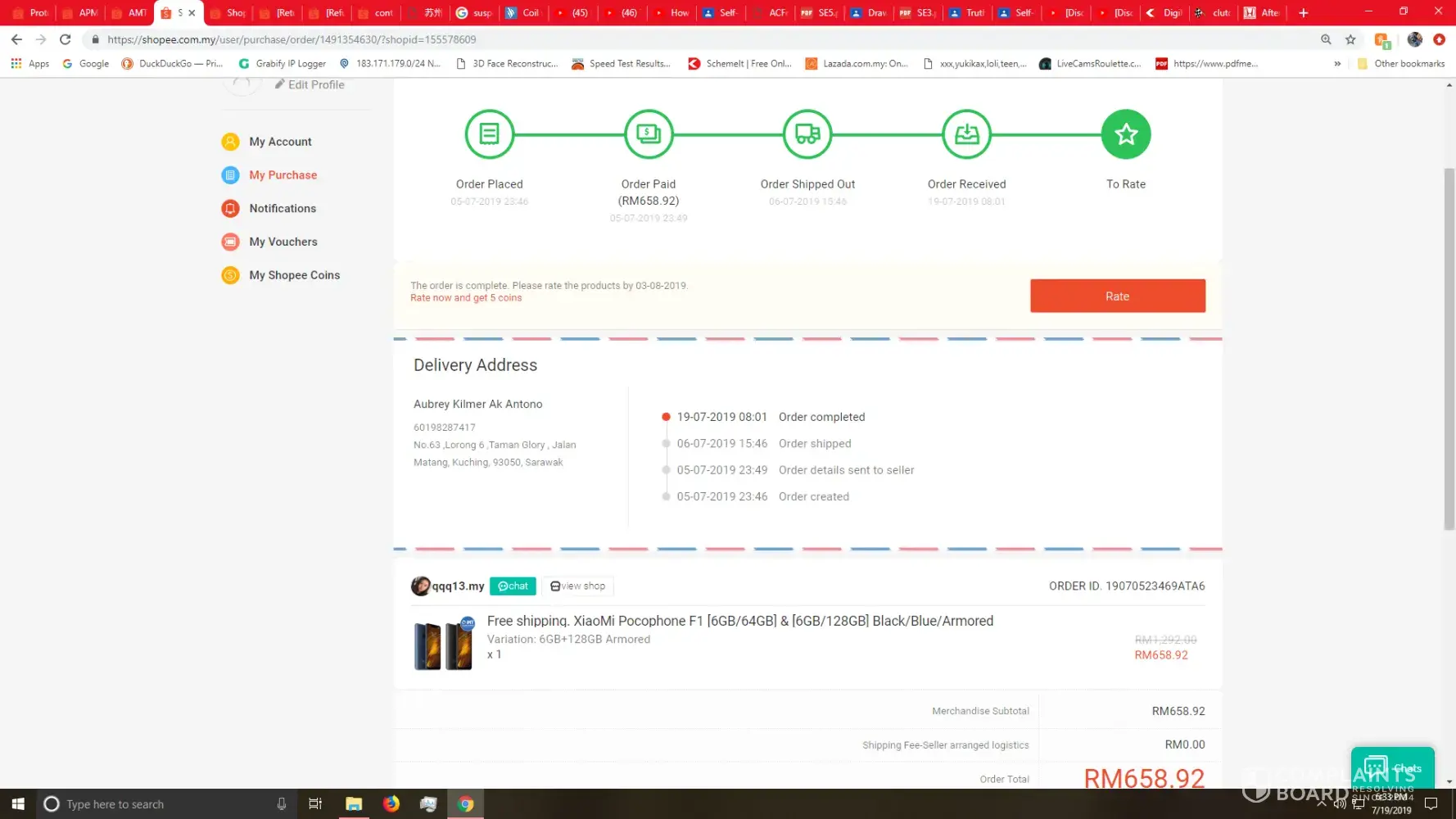The height and width of the screenshot is (819, 1456).
Task: Go to My Vouchers section
Action: click(x=283, y=242)
